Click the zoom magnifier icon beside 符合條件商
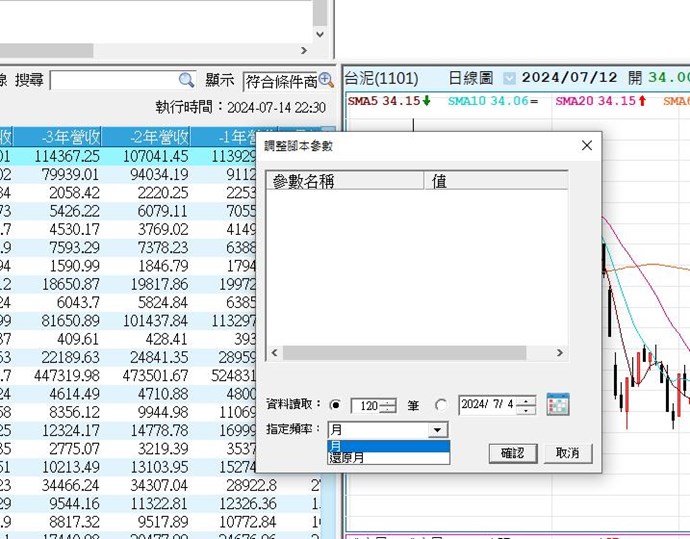This screenshot has width=690, height=539. [x=325, y=80]
